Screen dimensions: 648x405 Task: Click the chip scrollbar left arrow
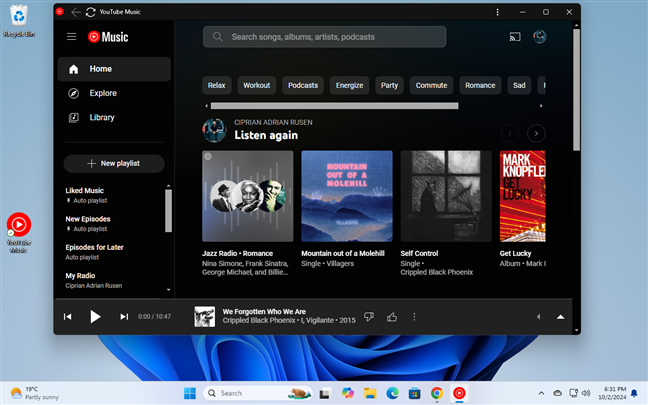[x=206, y=106]
